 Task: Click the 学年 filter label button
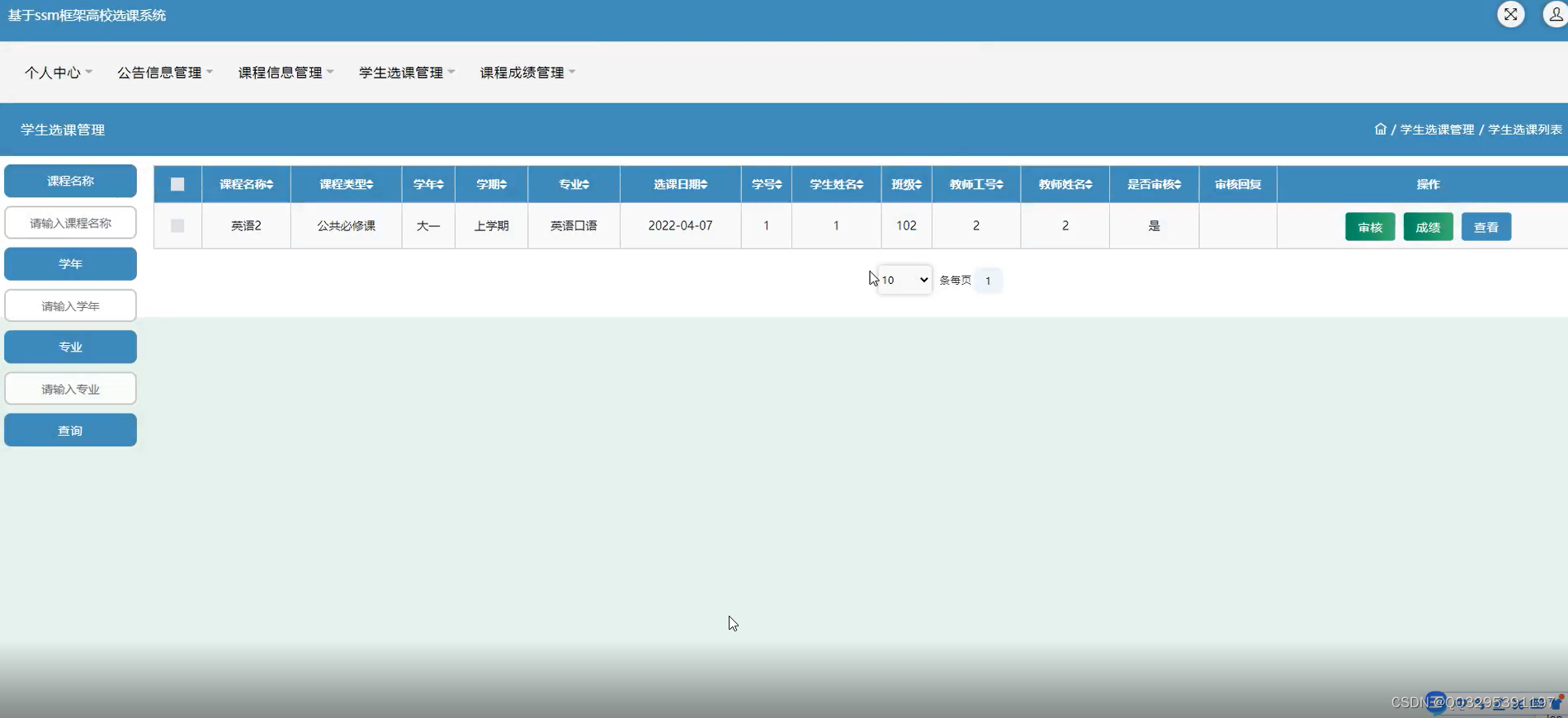pos(70,264)
